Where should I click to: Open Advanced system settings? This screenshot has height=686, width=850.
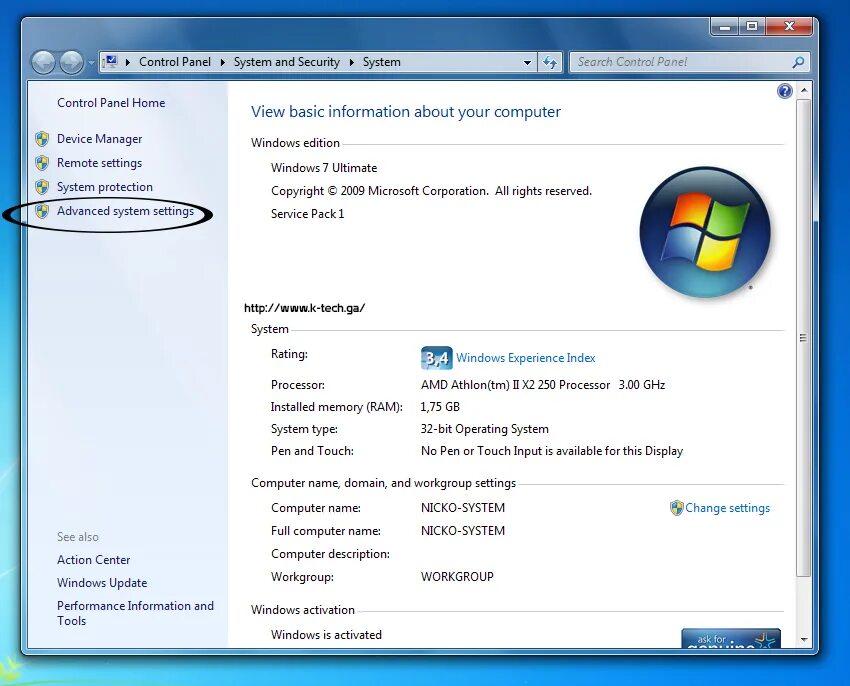coord(125,211)
